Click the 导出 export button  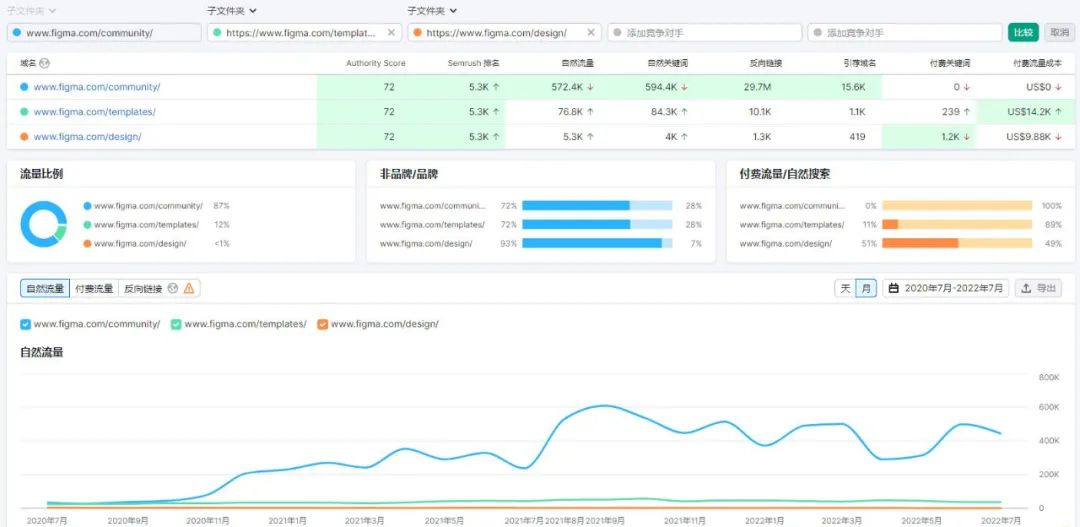click(x=1039, y=289)
